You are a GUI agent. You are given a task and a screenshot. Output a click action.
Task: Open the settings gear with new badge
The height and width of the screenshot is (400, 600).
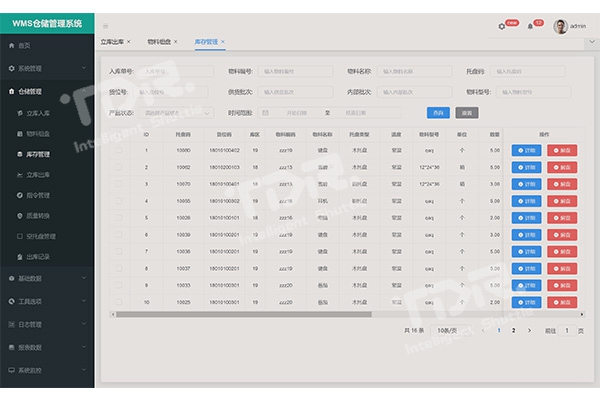(x=502, y=26)
